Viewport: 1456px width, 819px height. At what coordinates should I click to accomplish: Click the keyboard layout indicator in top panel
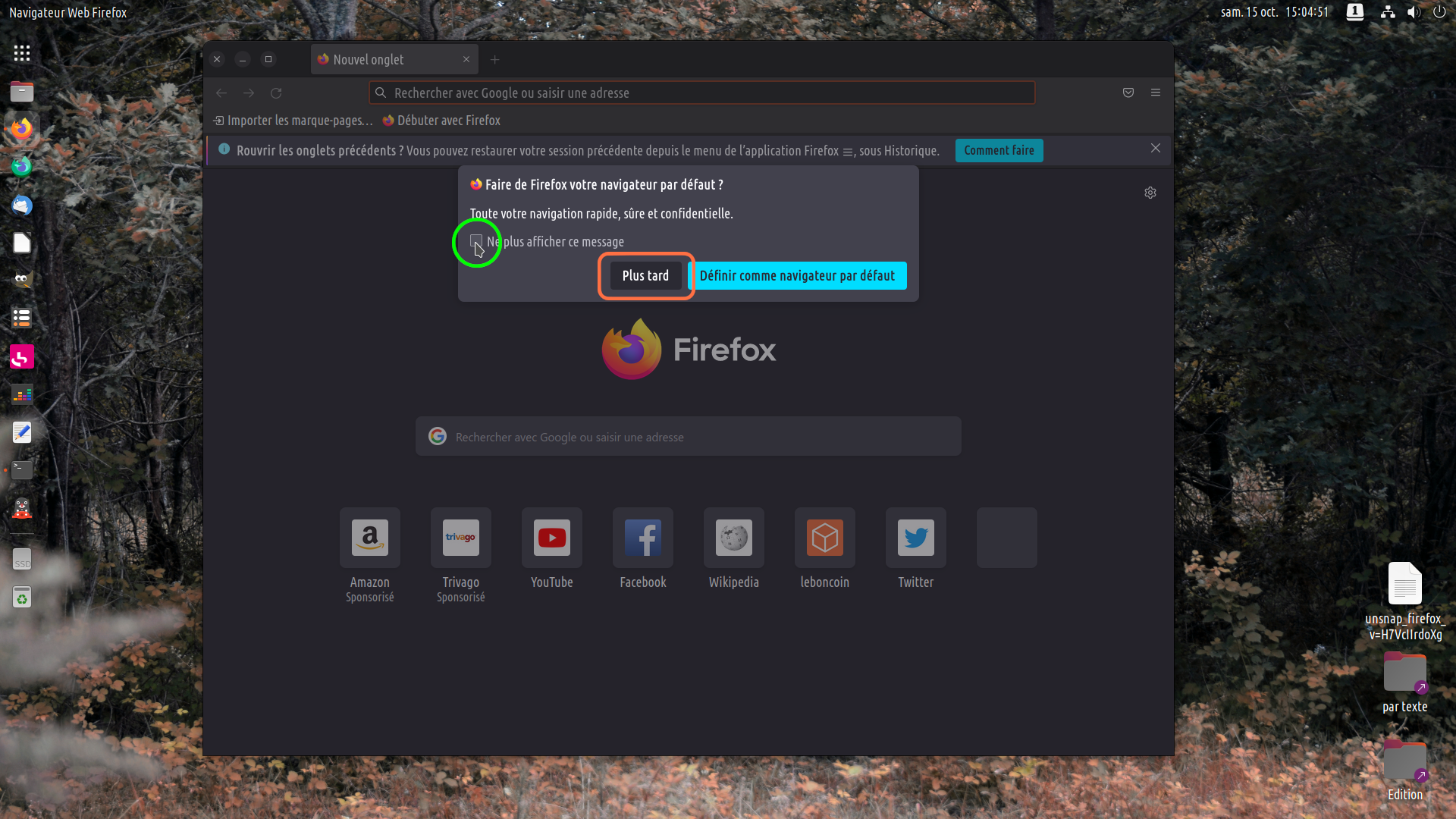click(x=1355, y=12)
